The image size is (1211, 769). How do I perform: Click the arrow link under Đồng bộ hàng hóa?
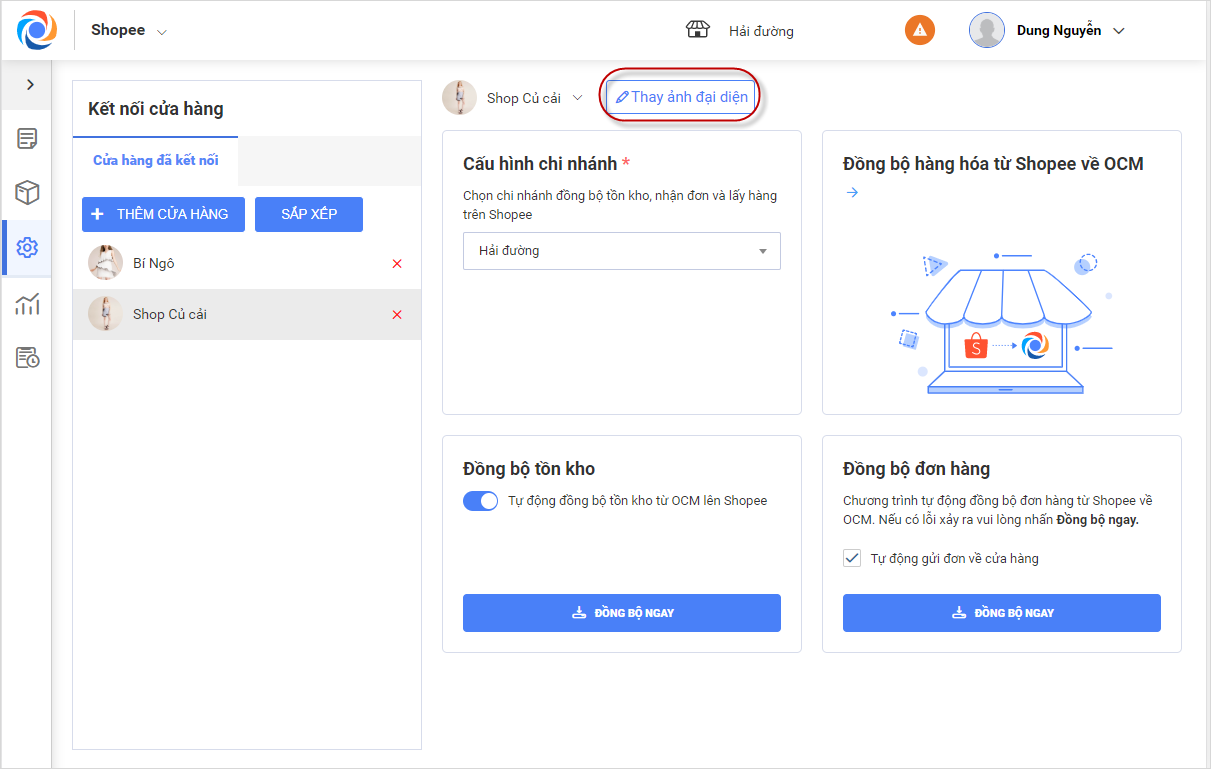pos(852,192)
